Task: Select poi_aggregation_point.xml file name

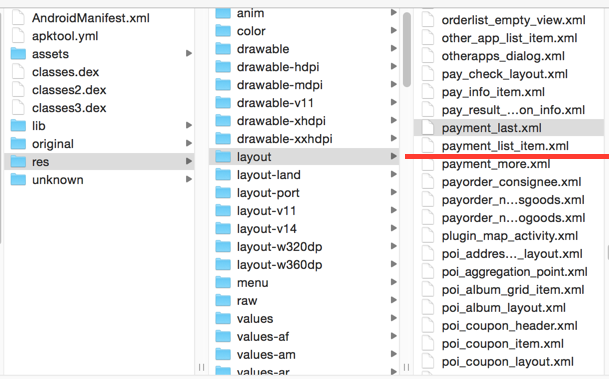Action: coord(514,272)
